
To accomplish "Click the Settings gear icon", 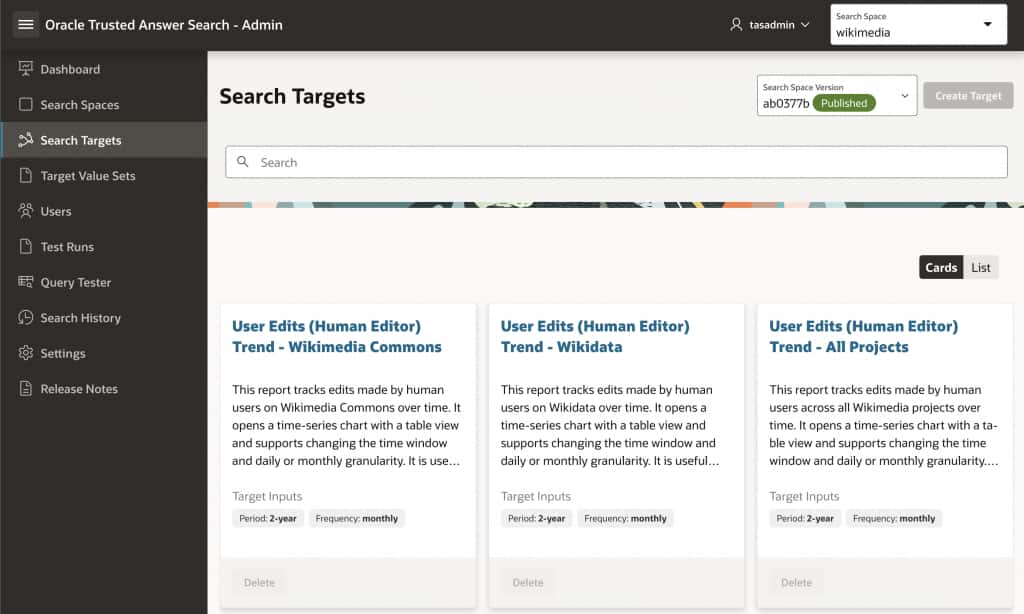I will click(x=25, y=353).
